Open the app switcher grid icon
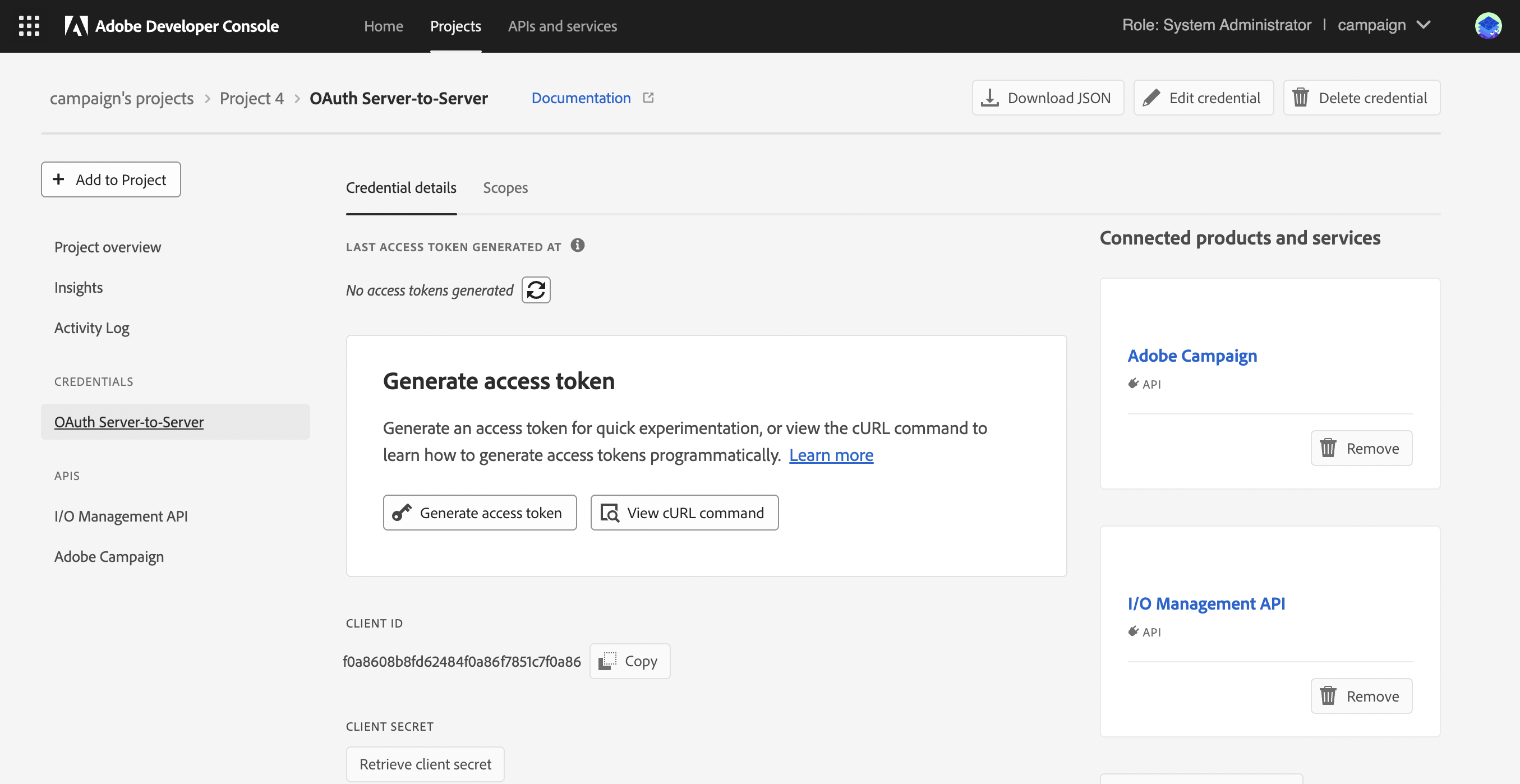Image resolution: width=1520 pixels, height=784 pixels. pyautogui.click(x=29, y=26)
